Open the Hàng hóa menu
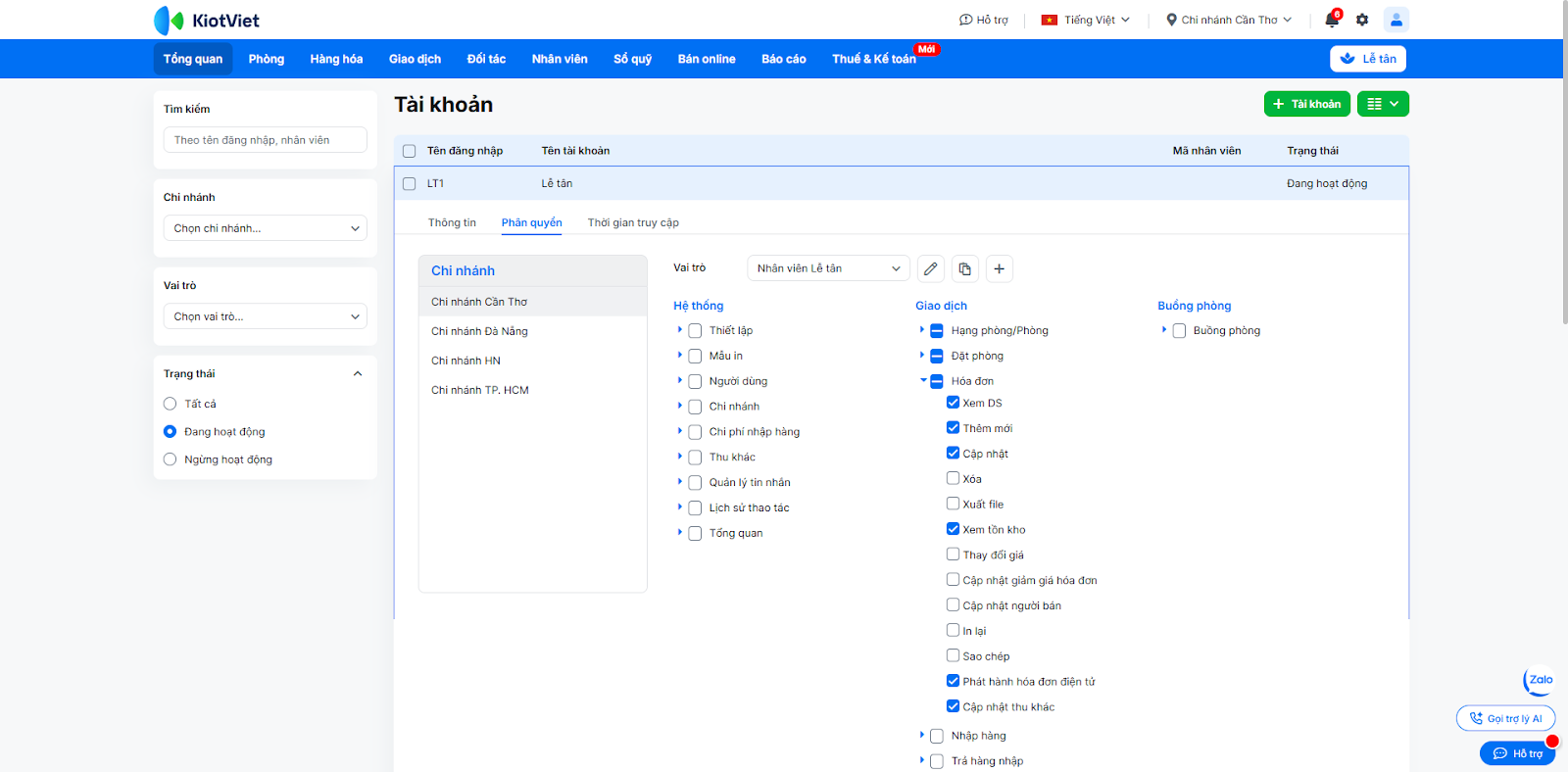The image size is (1568, 772). click(336, 59)
